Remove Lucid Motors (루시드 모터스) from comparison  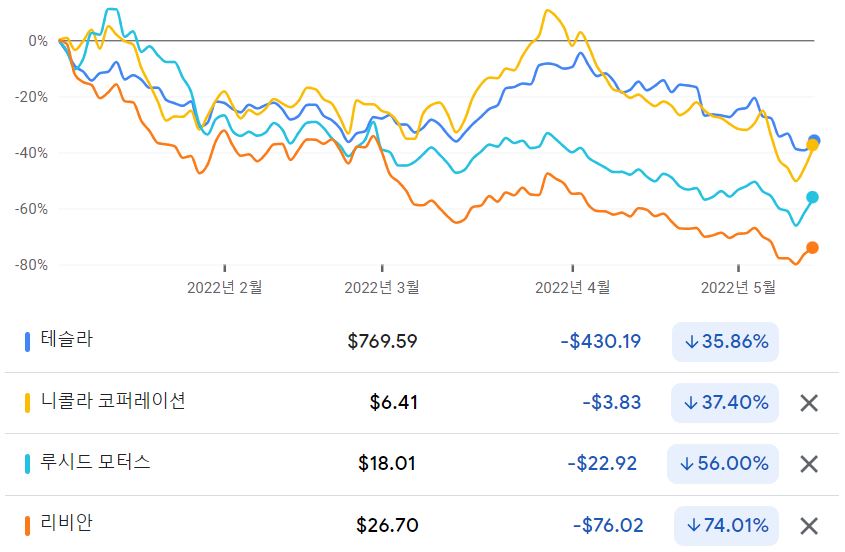[810, 464]
